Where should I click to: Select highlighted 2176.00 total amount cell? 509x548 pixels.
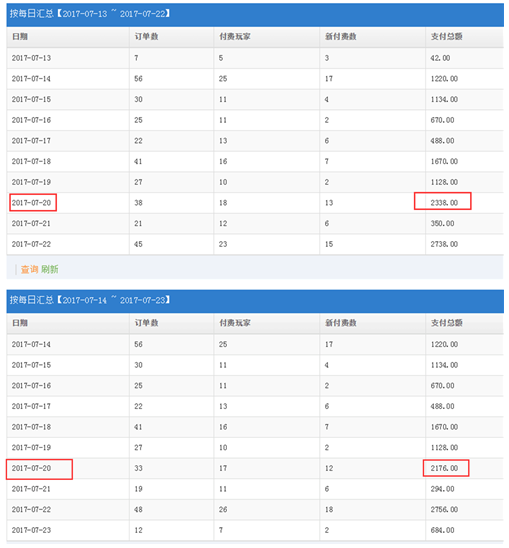(x=446, y=468)
